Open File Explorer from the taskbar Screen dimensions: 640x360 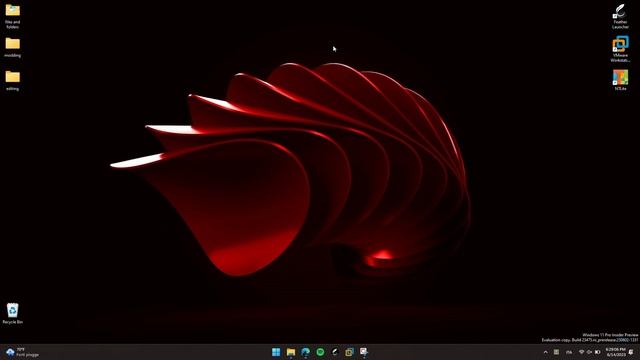291,352
